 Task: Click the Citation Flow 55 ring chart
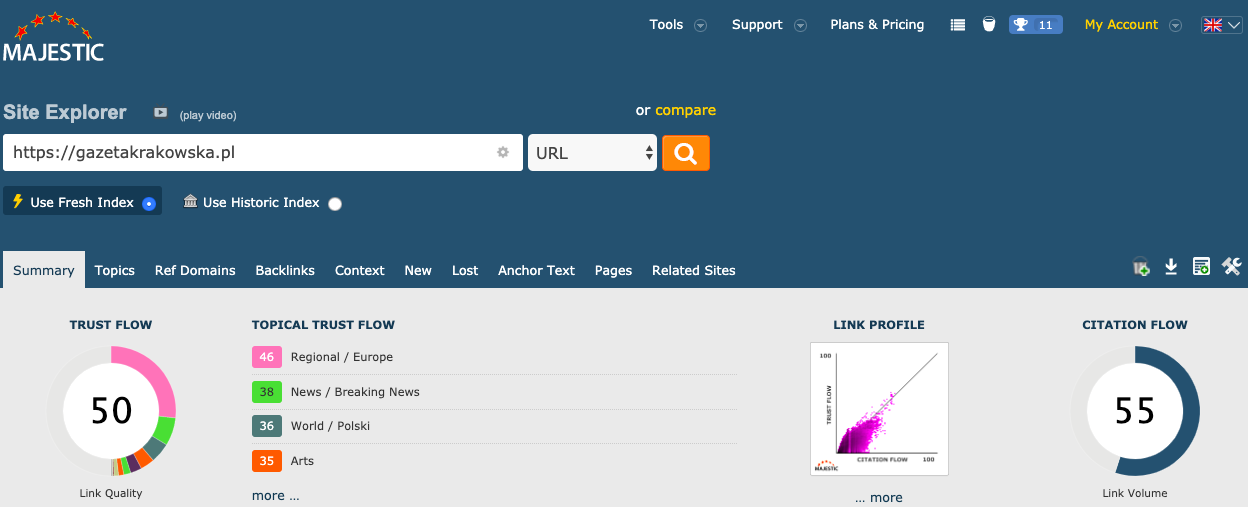(x=1135, y=410)
